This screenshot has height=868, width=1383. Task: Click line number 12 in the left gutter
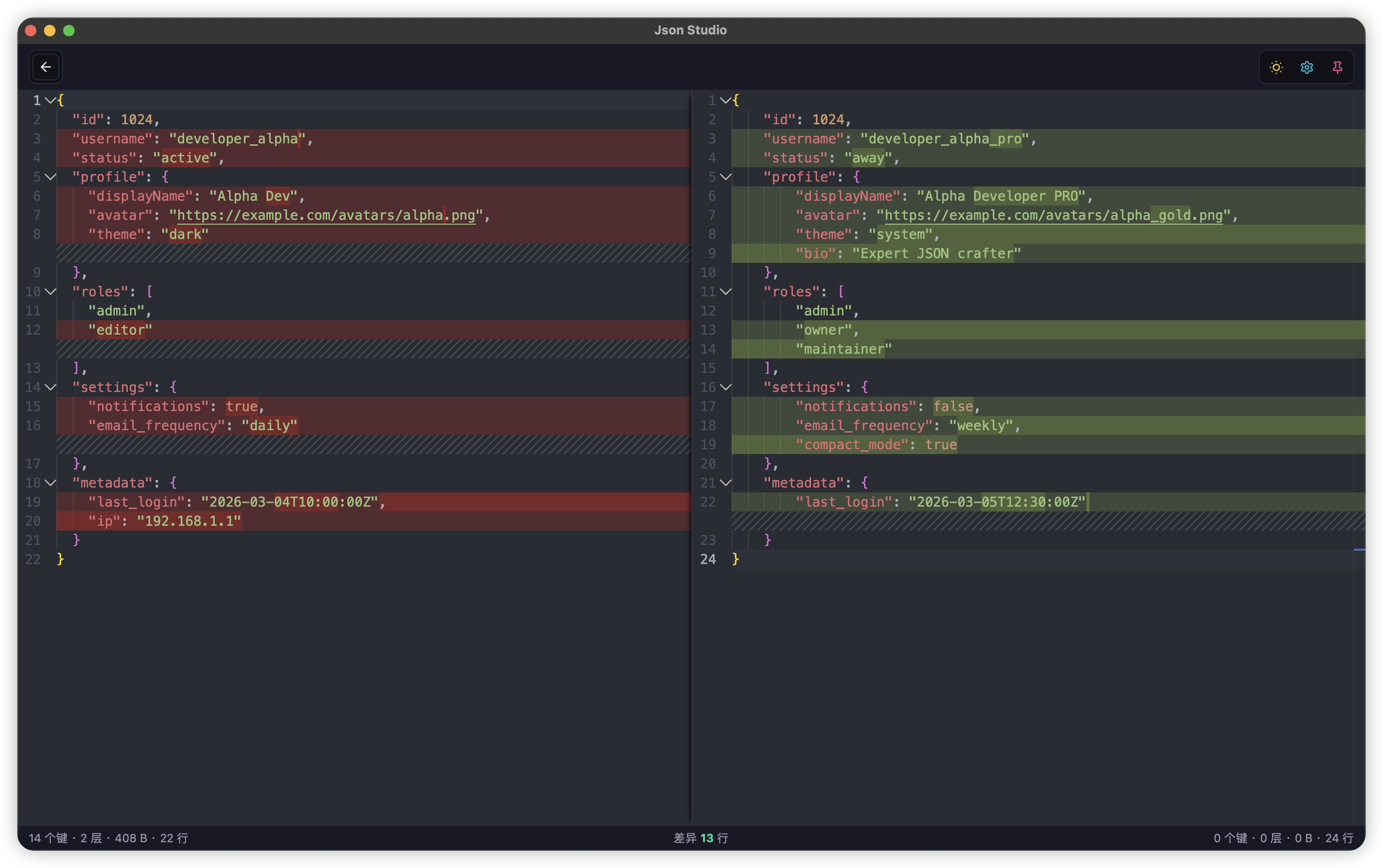[x=33, y=329]
